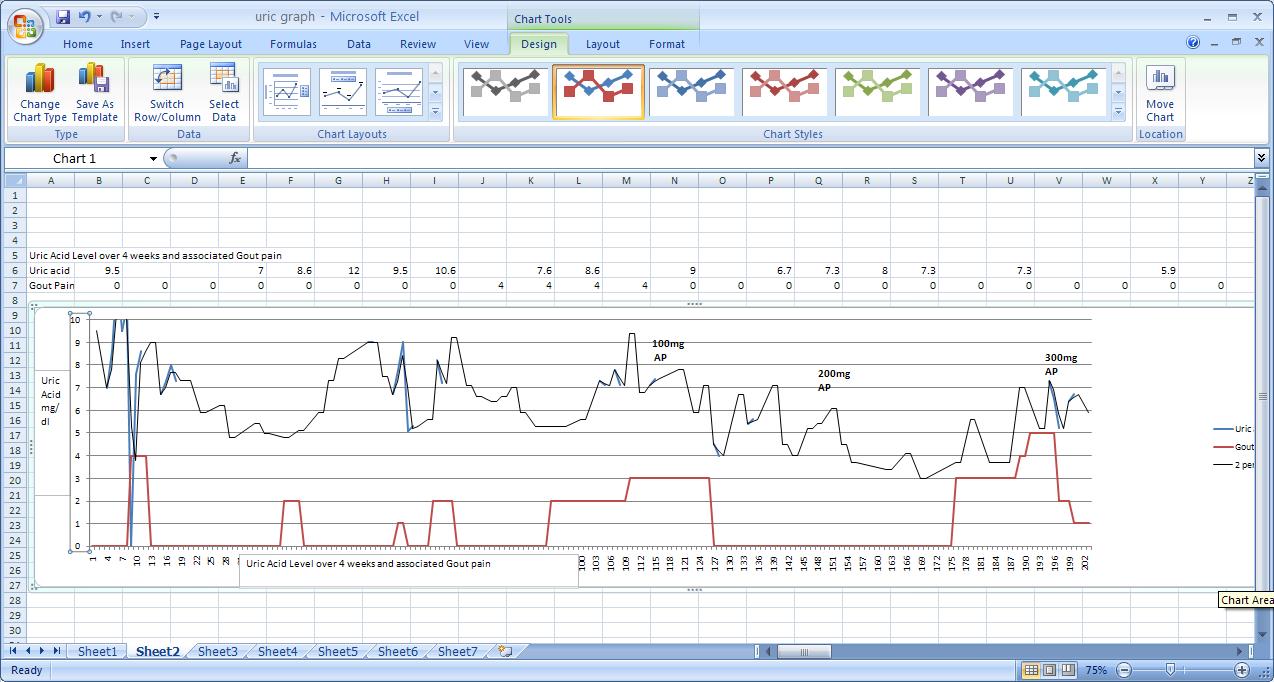Open the Undo history dropdown
Viewport: 1274px width, 682px height.
[99, 17]
